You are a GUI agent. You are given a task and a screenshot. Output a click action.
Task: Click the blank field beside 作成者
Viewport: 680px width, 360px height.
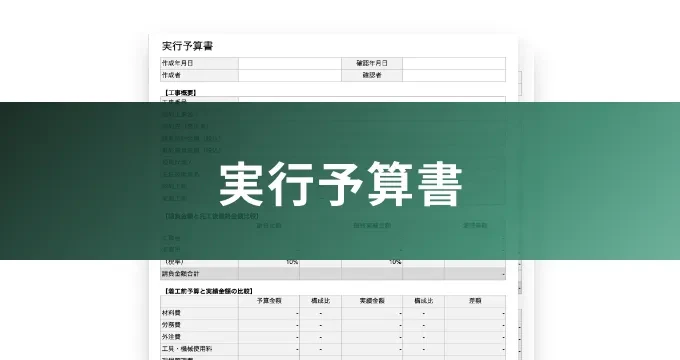click(290, 75)
